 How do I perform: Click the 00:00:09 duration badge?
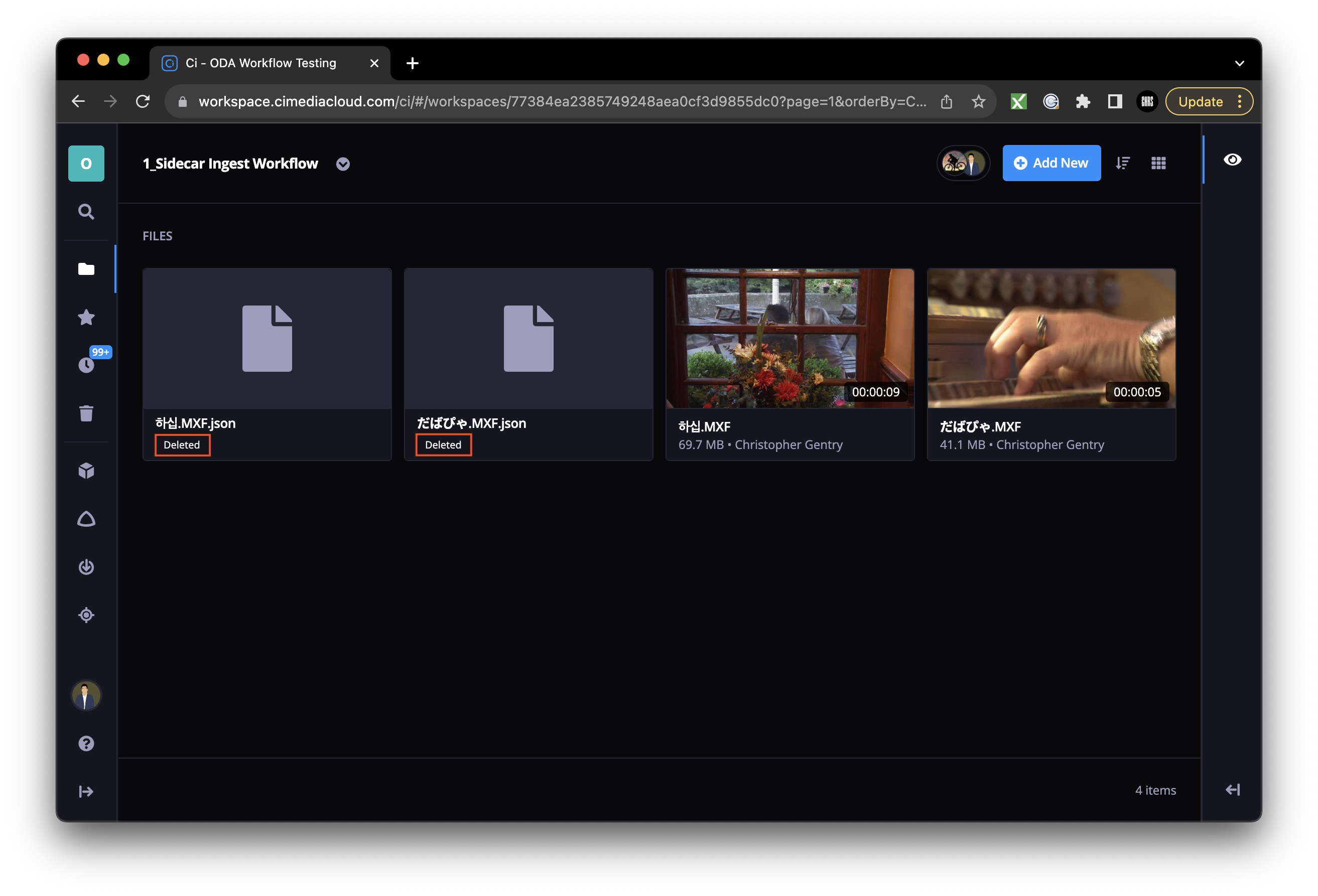point(875,392)
